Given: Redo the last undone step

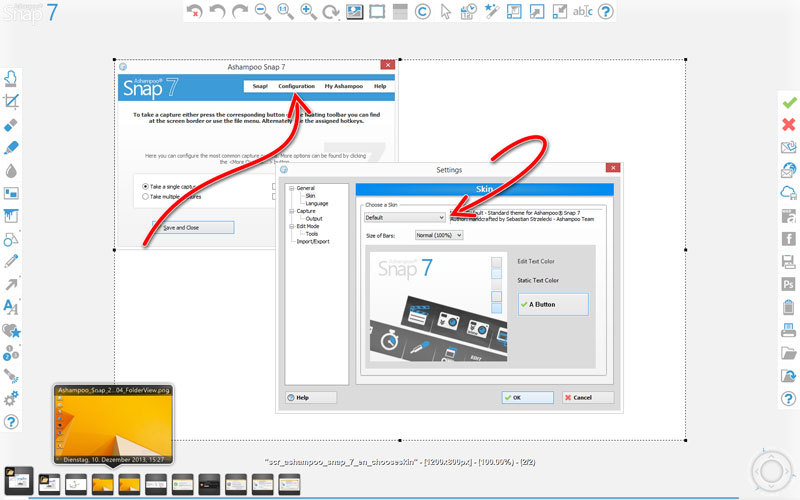Looking at the screenshot, I should (x=240, y=11).
